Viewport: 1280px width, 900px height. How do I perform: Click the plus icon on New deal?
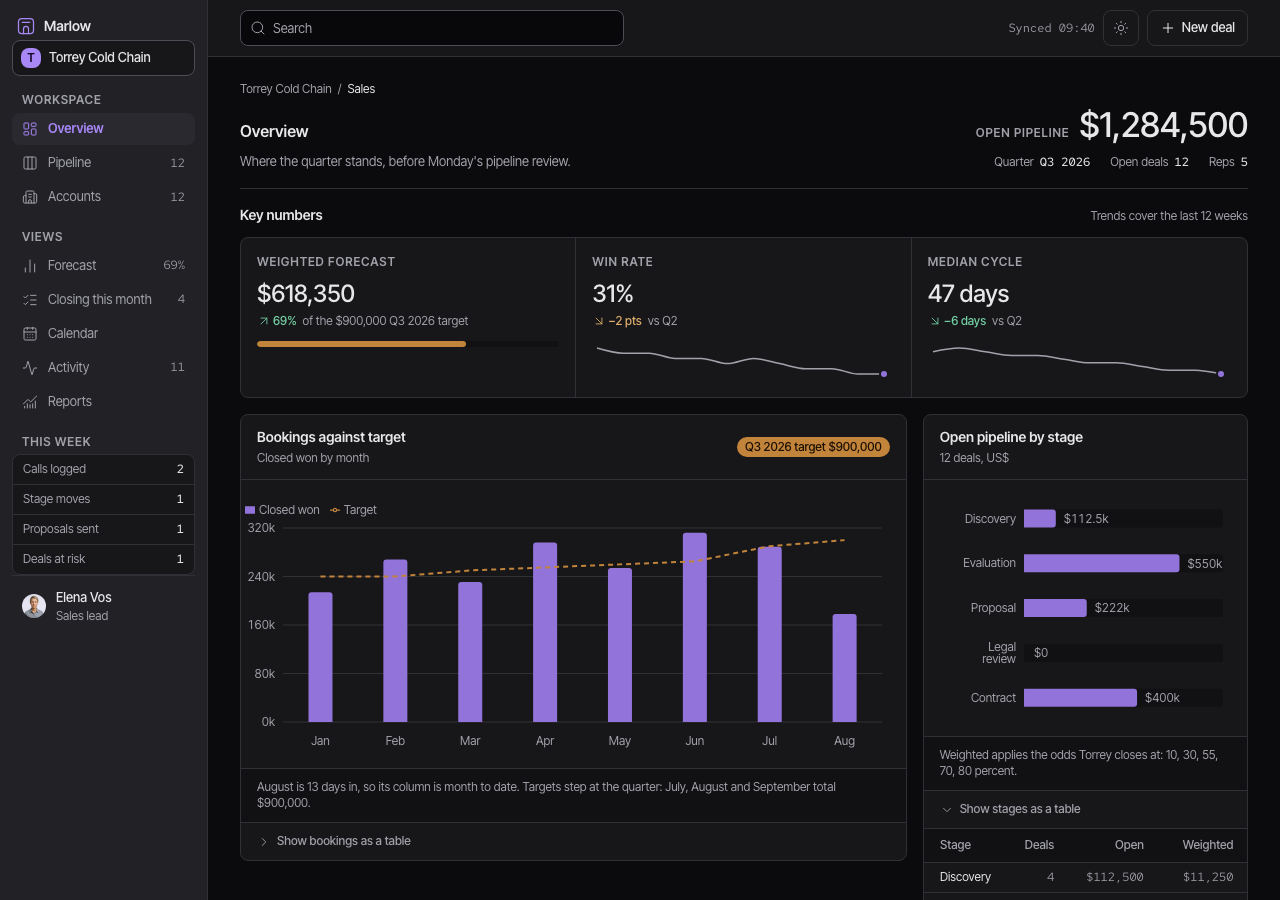click(x=1167, y=28)
